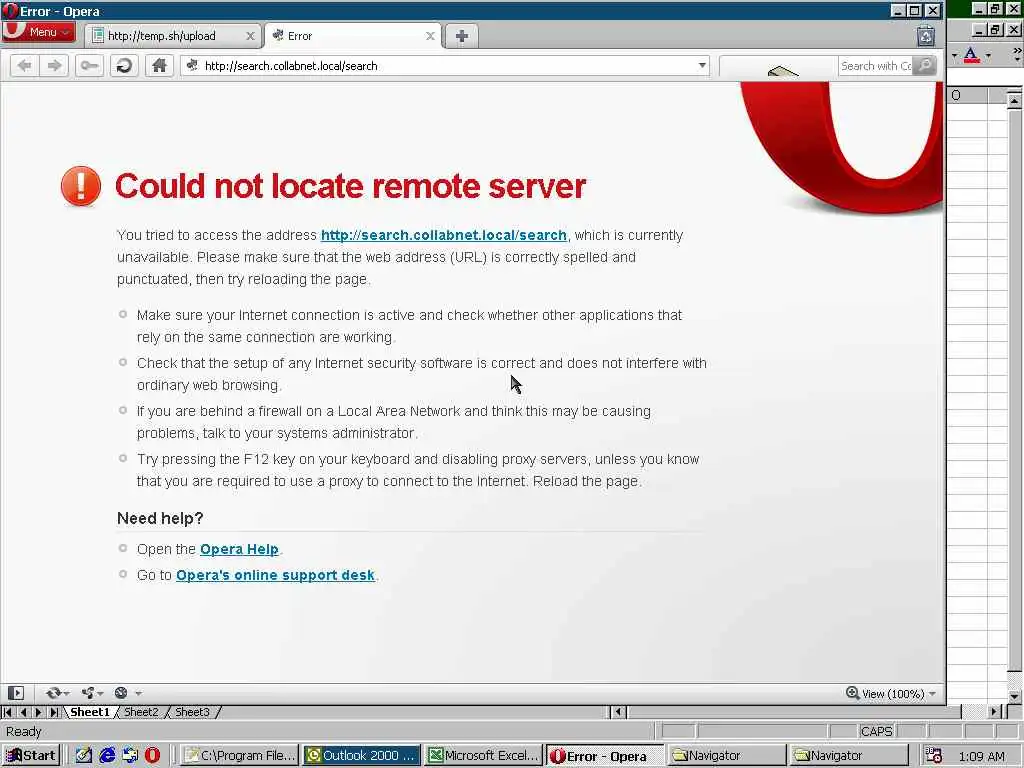Jump to first sheet navigation arrow in Excel
Viewport: 1024px width, 768px height.
pos(8,712)
